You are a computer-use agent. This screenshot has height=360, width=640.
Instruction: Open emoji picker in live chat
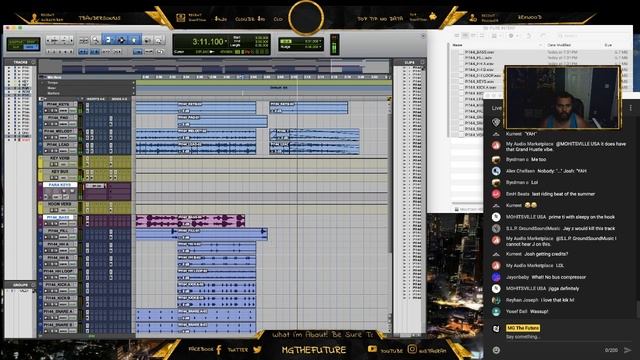pyautogui.click(x=496, y=350)
